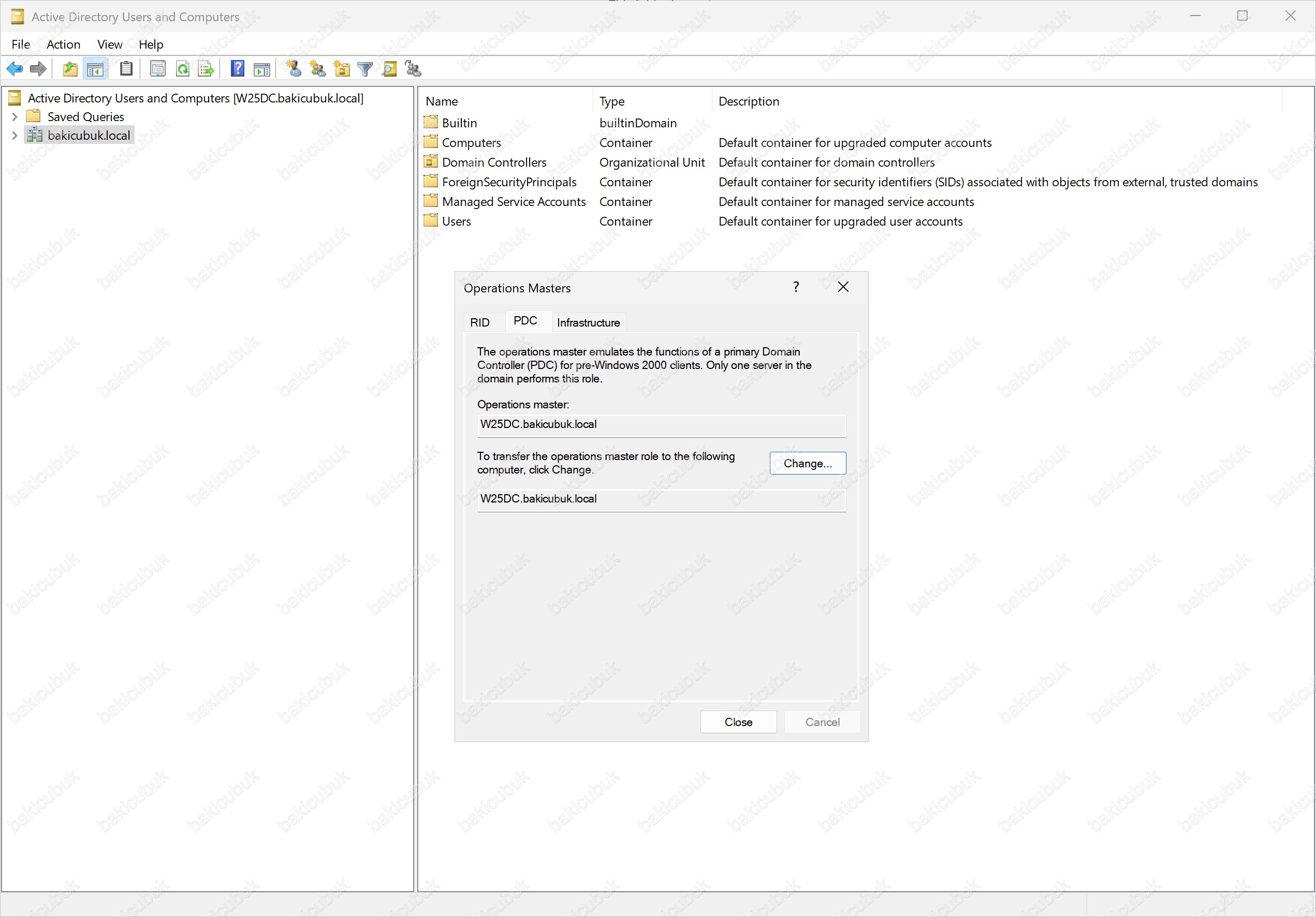Click the root Active Directory console icon
1316x917 pixels.
pos(15,98)
